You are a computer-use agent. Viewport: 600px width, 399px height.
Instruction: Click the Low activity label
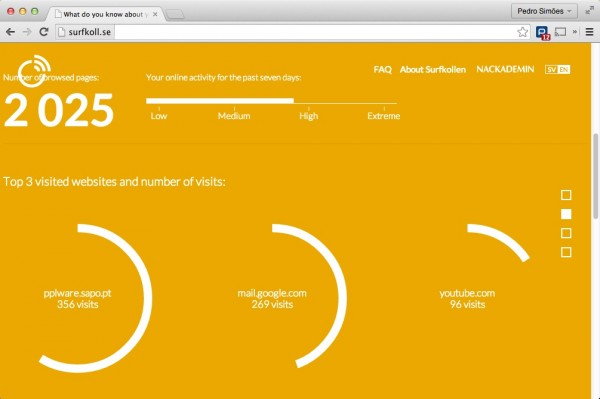click(159, 116)
